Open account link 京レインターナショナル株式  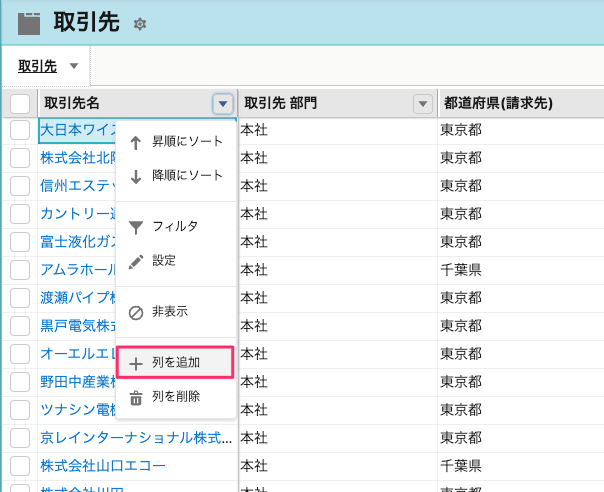click(136, 438)
